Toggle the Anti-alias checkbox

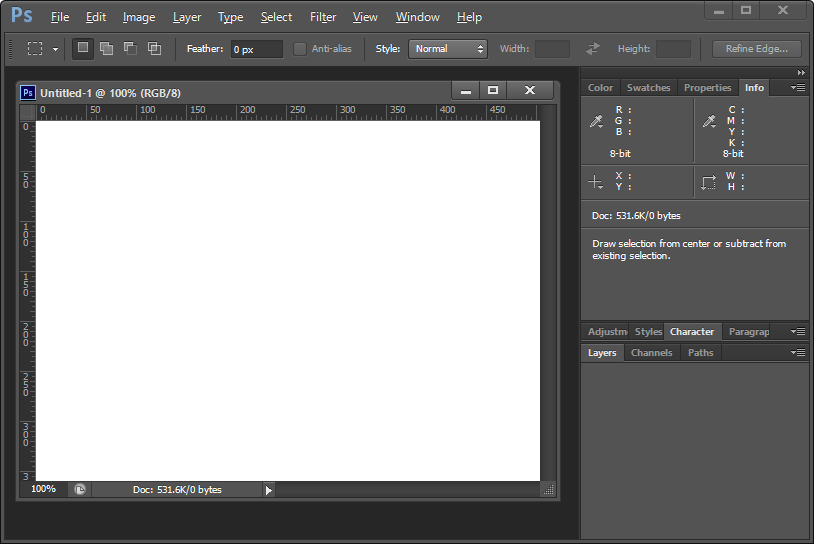(300, 49)
